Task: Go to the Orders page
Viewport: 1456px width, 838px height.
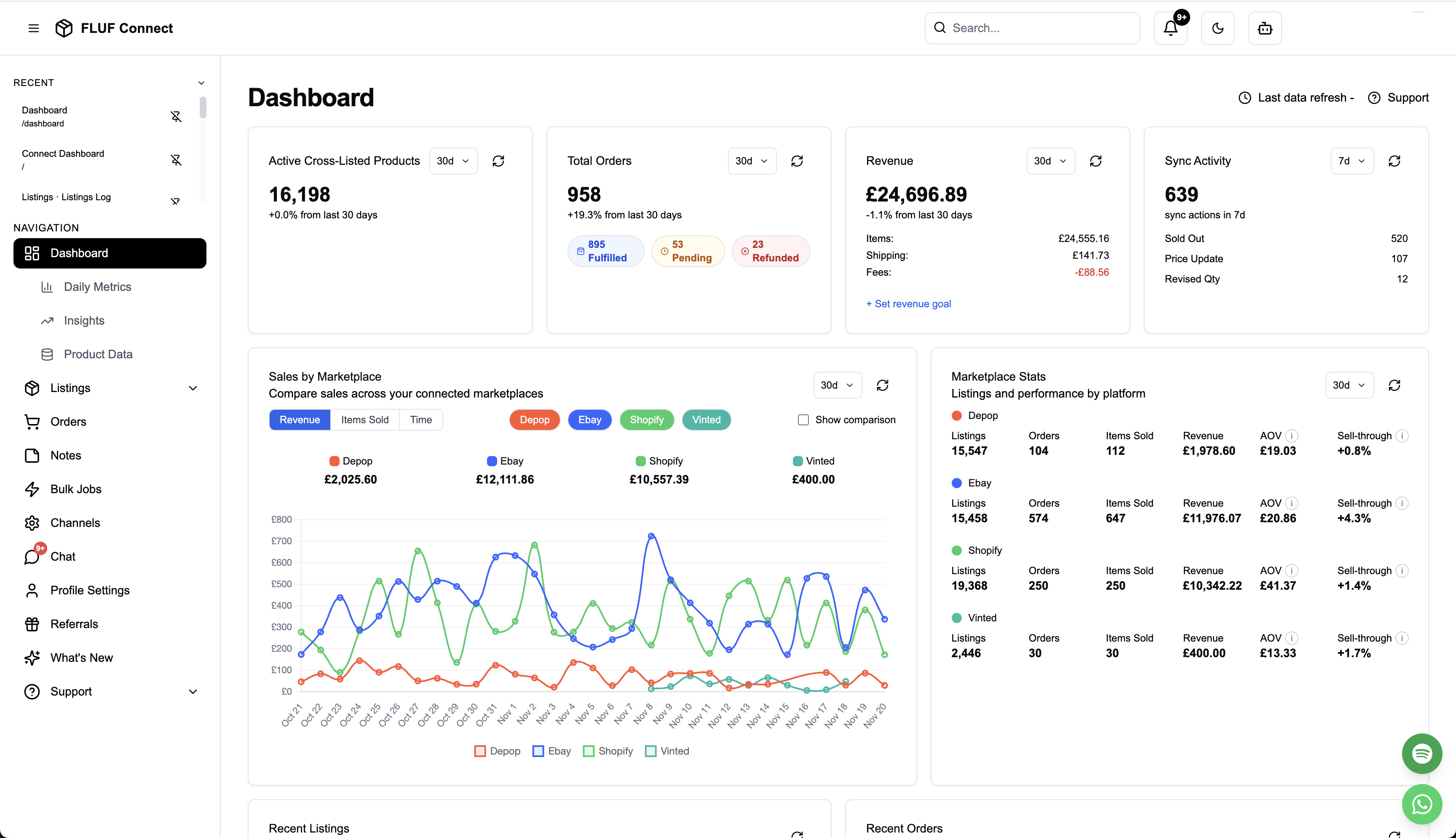Action: click(68, 421)
